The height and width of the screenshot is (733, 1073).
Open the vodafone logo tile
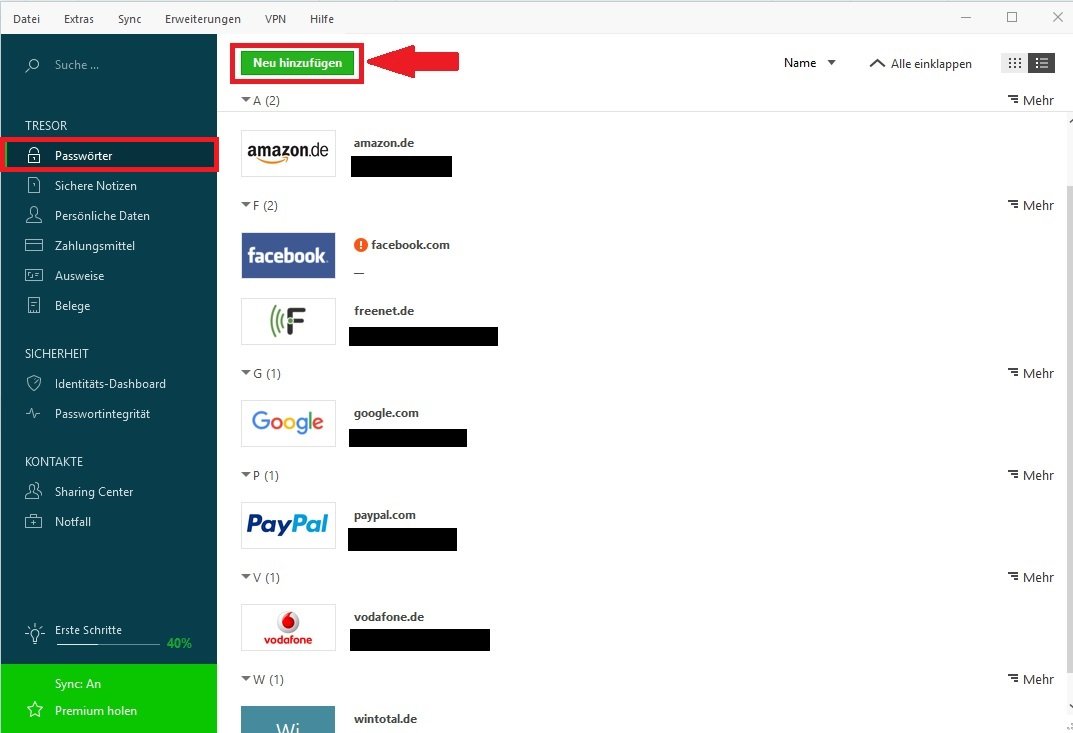click(288, 627)
